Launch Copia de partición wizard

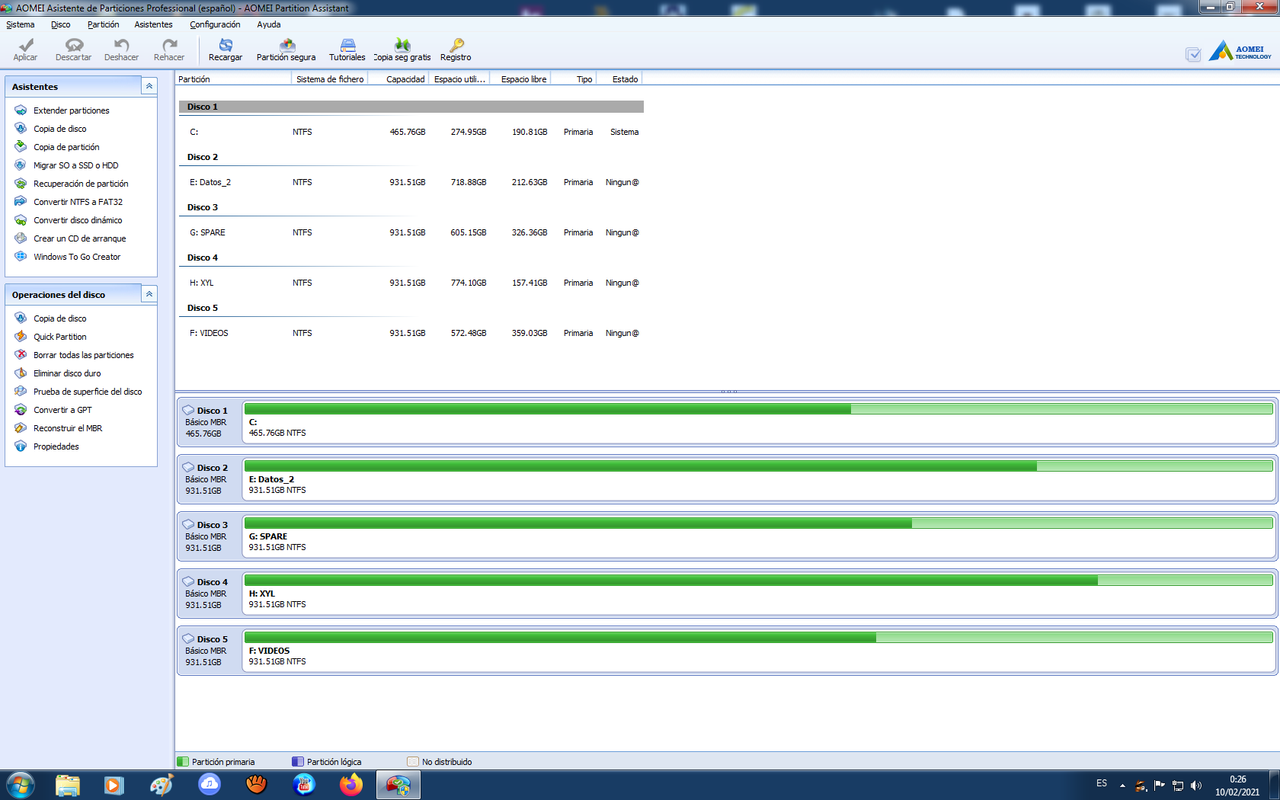(66, 147)
